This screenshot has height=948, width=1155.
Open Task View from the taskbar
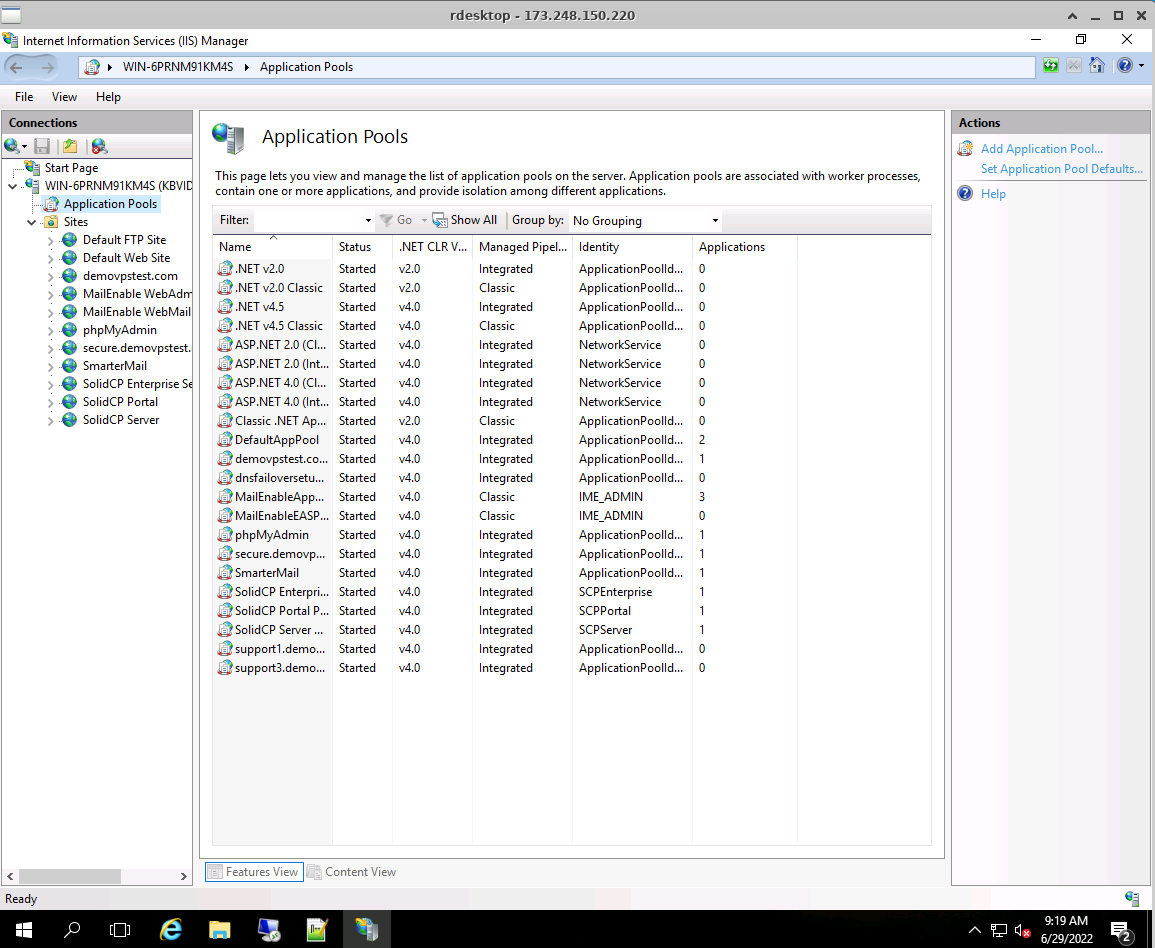pos(120,930)
